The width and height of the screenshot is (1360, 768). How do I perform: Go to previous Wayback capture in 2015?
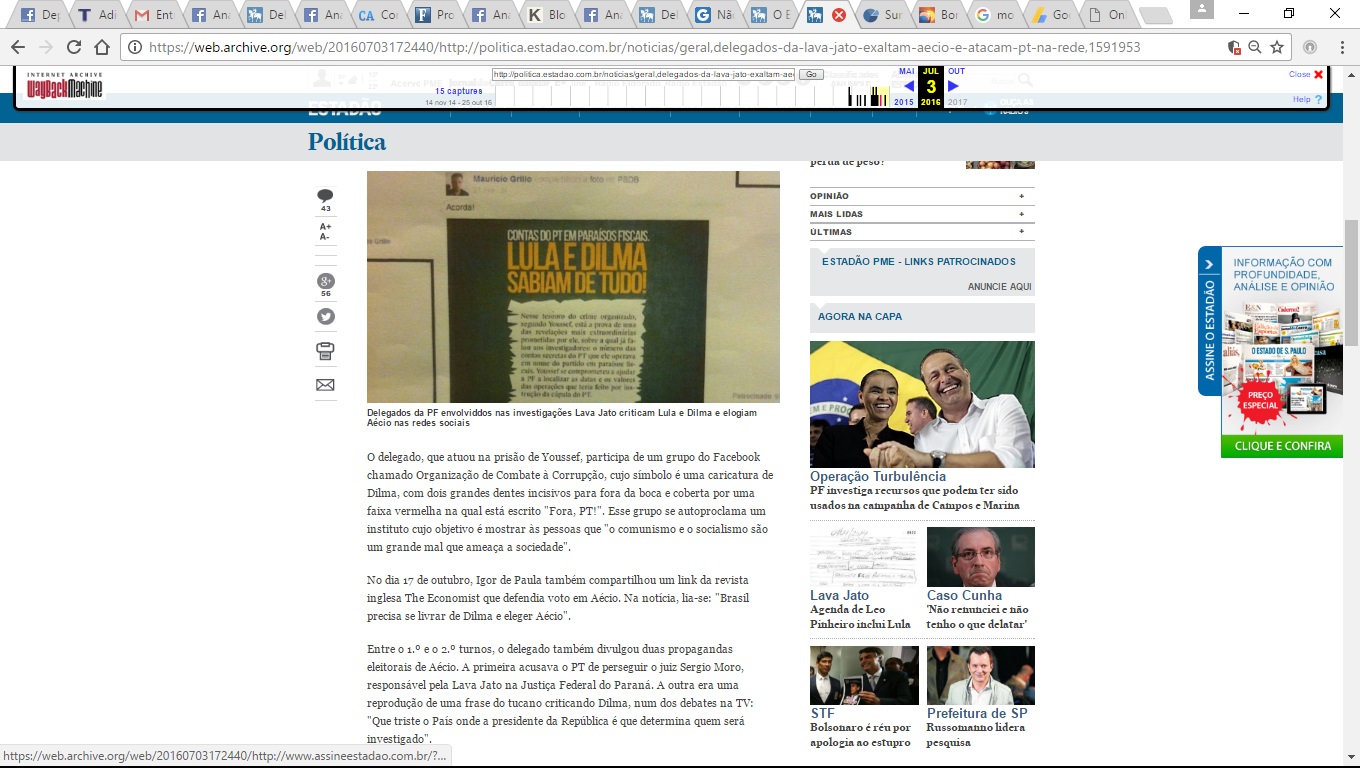click(907, 87)
